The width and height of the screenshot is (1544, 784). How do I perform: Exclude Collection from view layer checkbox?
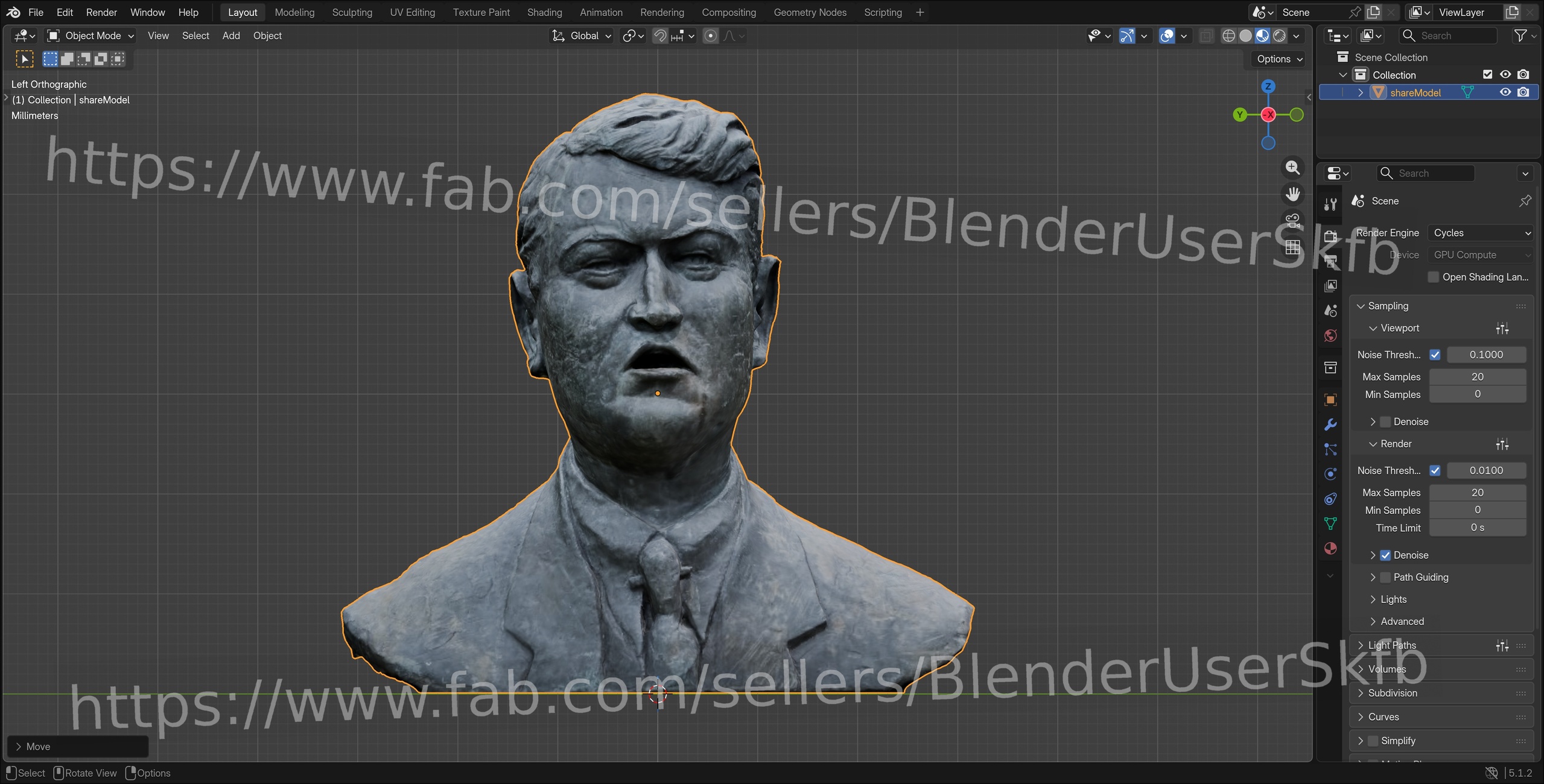pos(1487,75)
